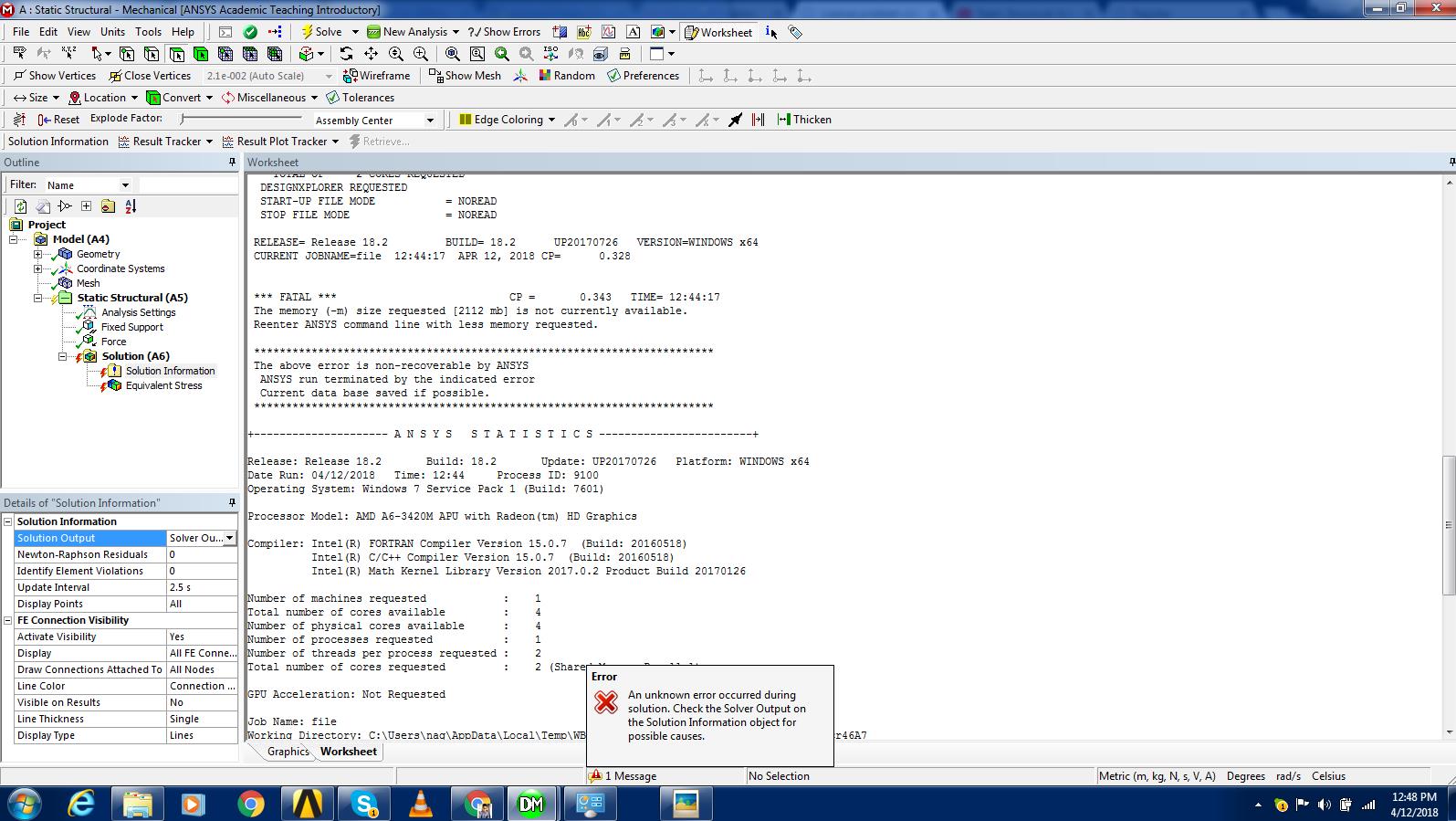Image resolution: width=1456 pixels, height=821 pixels.
Task: Open Internet Explorer from the taskbar
Action: (x=82, y=804)
